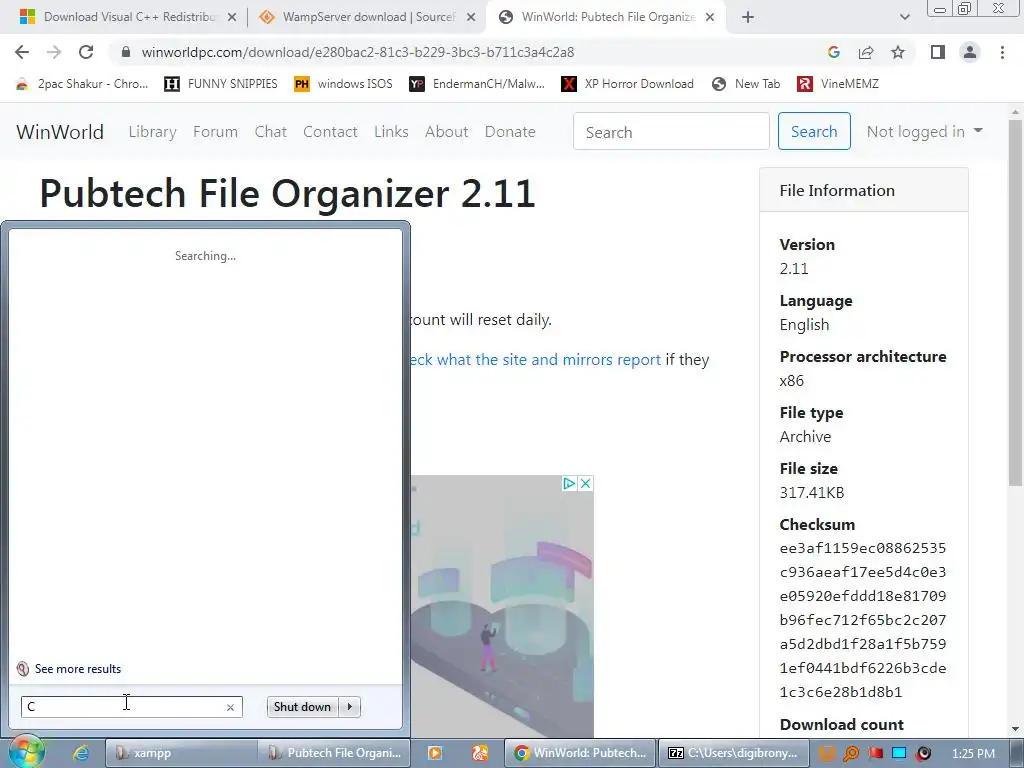This screenshot has height=768, width=1024.
Task: Toggle the Chrome side panel
Action: (x=938, y=52)
